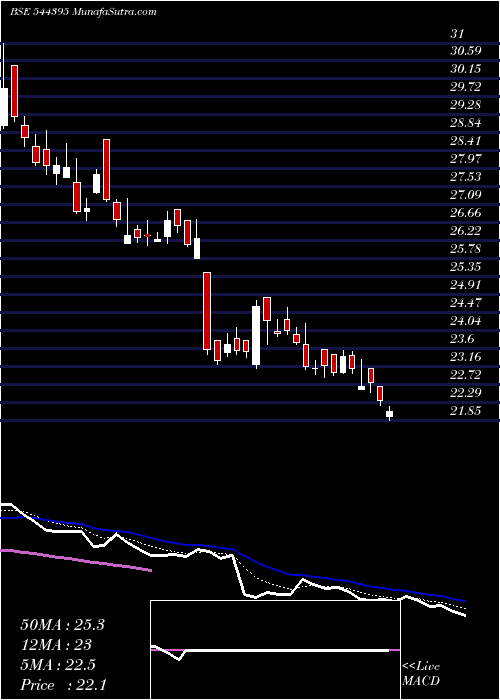Click the 28.84 price level label
Image resolution: width=500 pixels, height=700 pixels.
click(x=466, y=123)
